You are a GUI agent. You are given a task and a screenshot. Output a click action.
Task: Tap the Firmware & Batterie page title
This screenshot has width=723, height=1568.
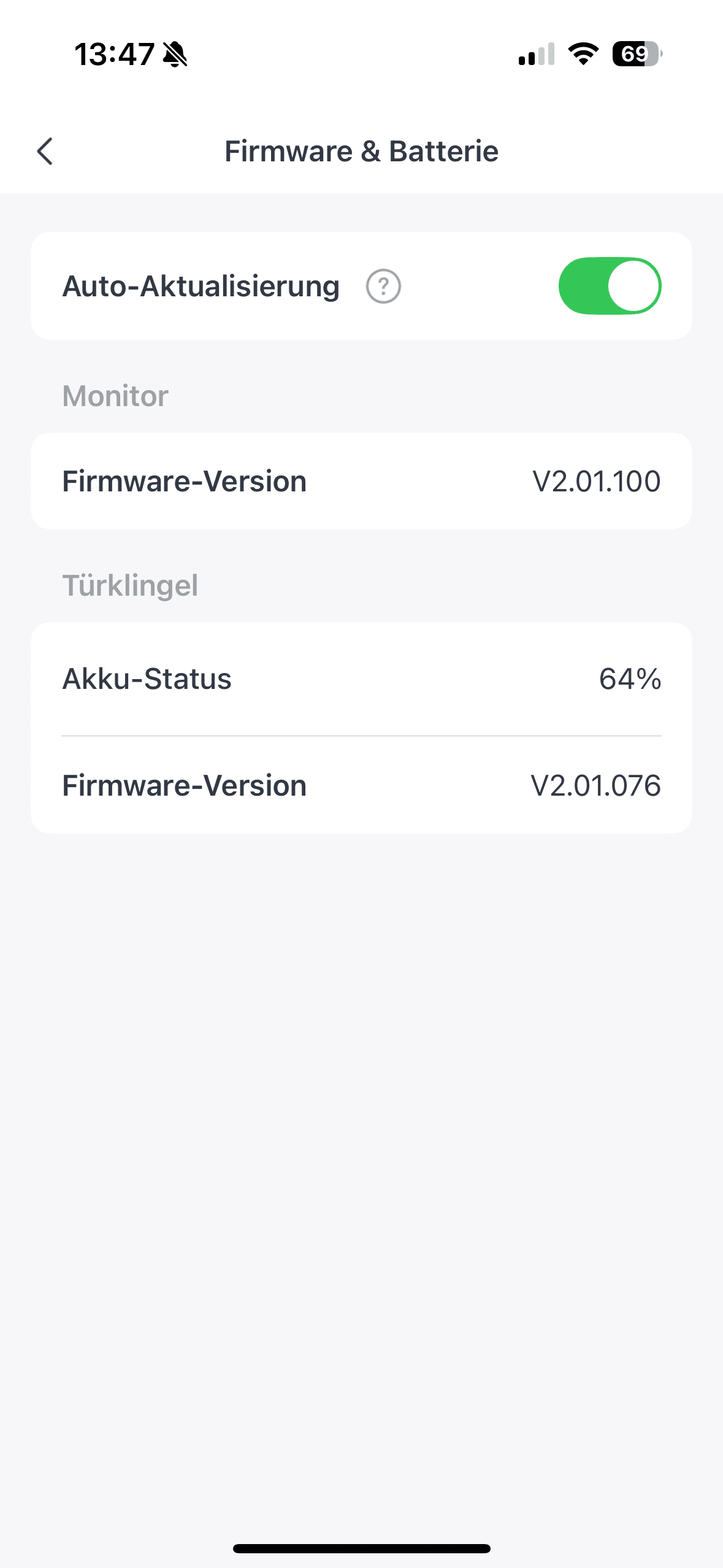pyautogui.click(x=361, y=152)
